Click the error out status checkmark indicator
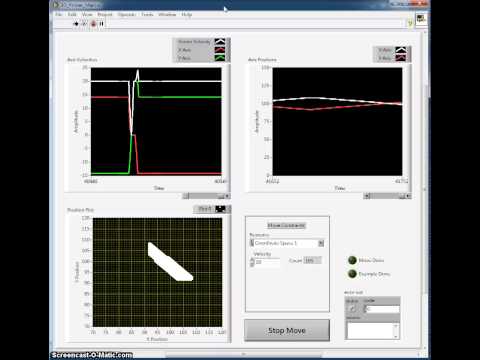This screenshot has width=480, height=360. pos(352,309)
